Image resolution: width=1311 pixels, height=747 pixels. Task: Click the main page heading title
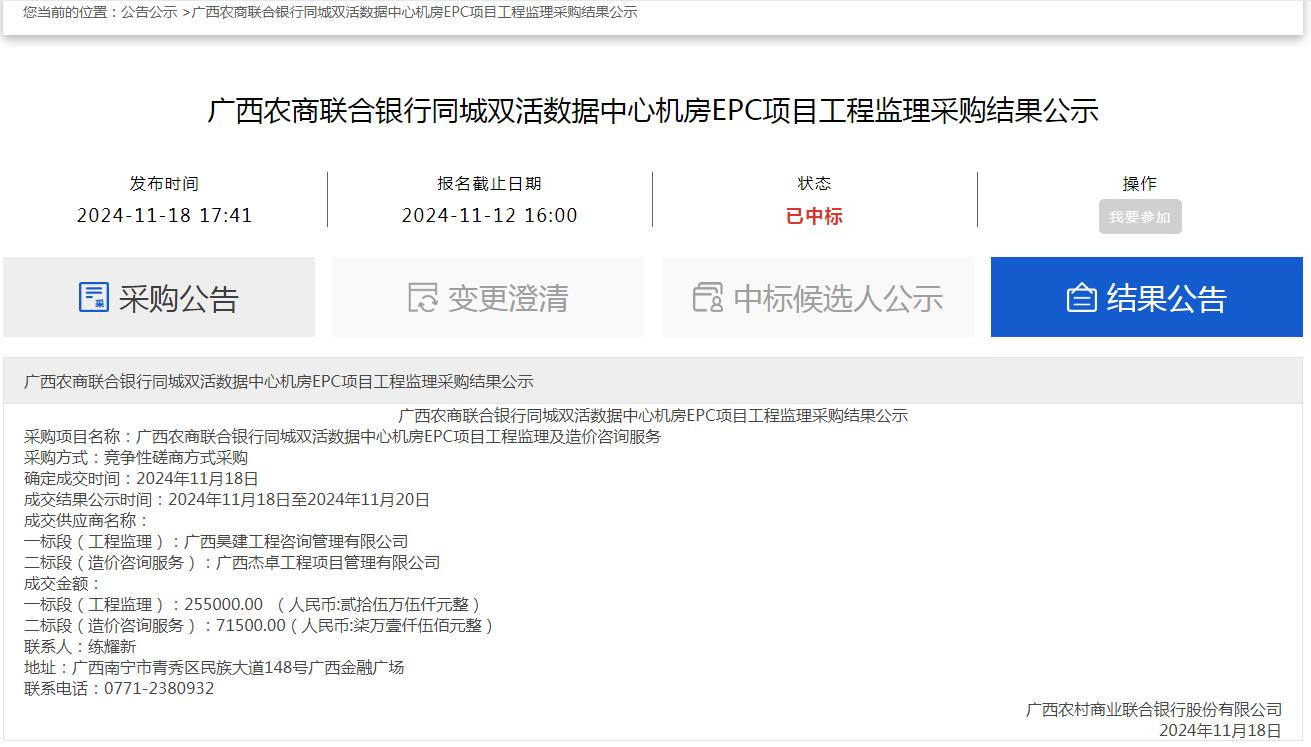click(x=653, y=110)
